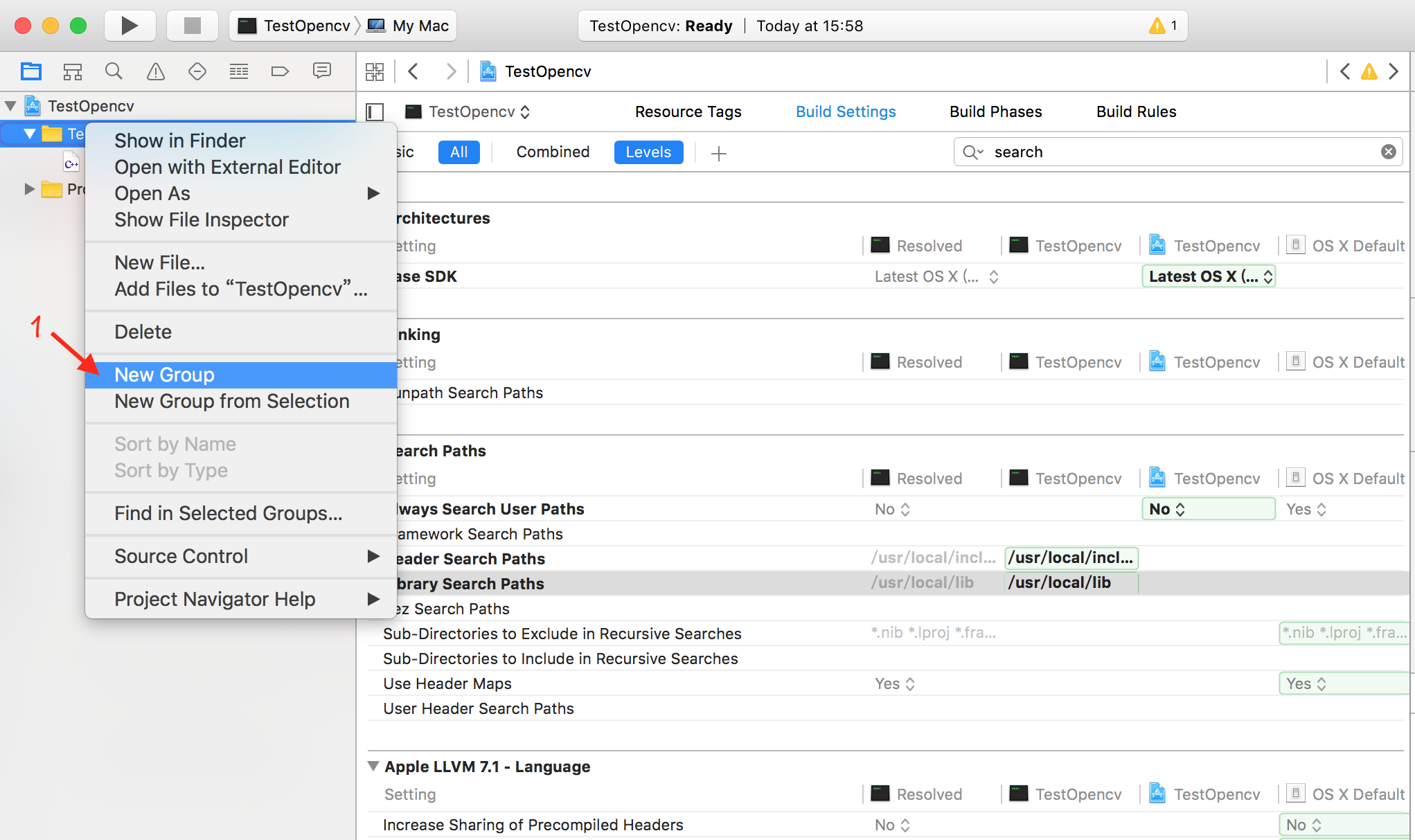
Task: Select the User Header Search Paths row
Action: [x=888, y=708]
